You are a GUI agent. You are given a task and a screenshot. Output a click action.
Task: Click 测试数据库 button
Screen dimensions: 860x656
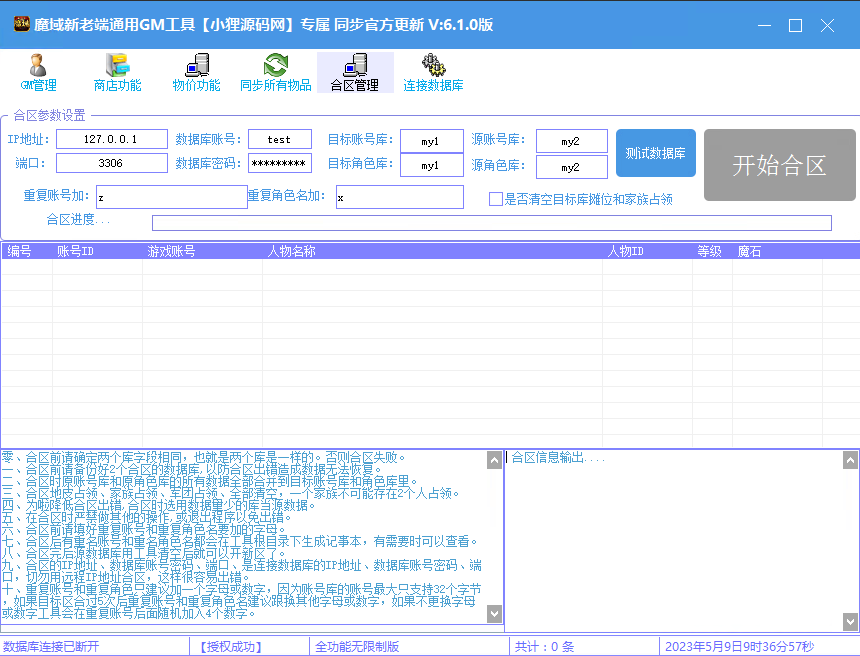655,153
